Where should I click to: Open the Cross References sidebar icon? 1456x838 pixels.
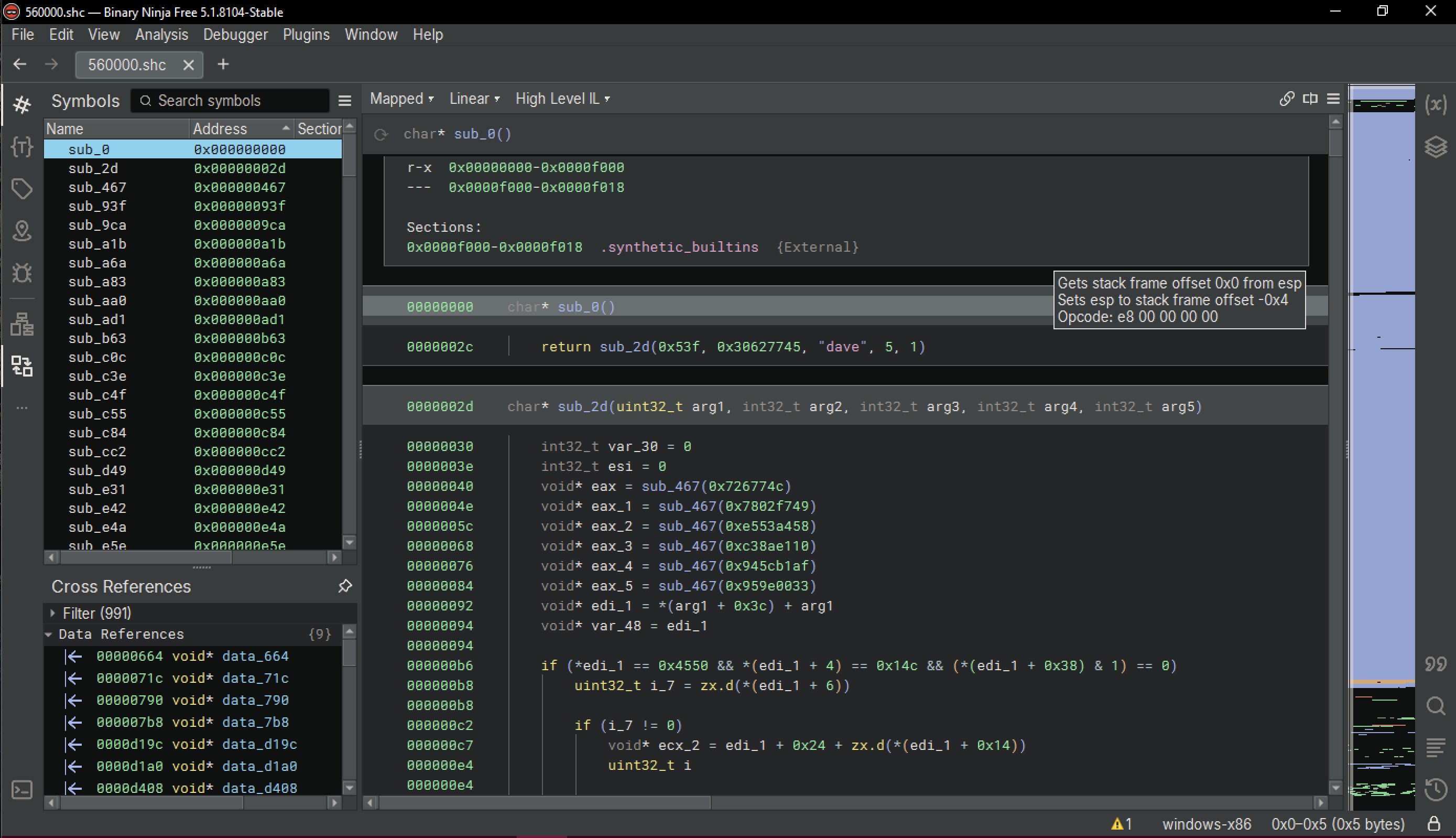[x=22, y=366]
